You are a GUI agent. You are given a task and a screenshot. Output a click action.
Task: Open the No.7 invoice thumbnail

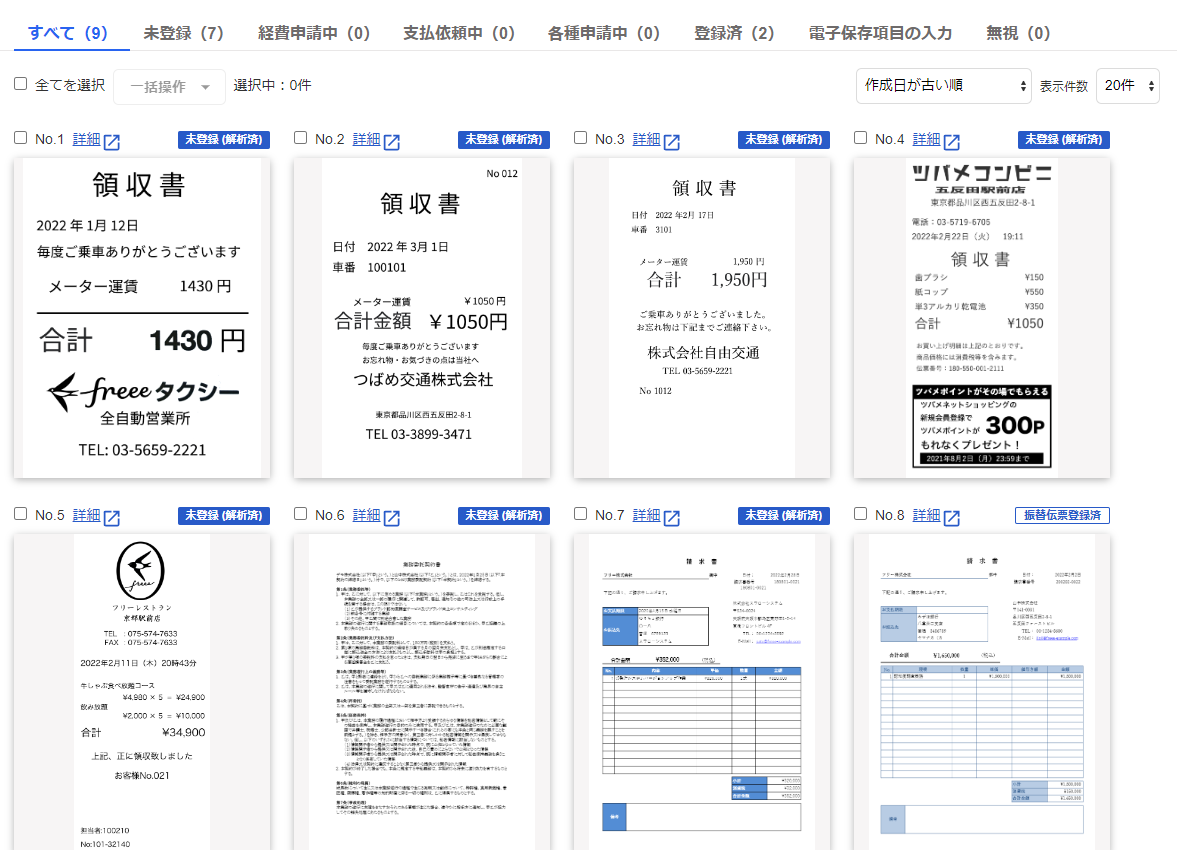click(x=702, y=692)
